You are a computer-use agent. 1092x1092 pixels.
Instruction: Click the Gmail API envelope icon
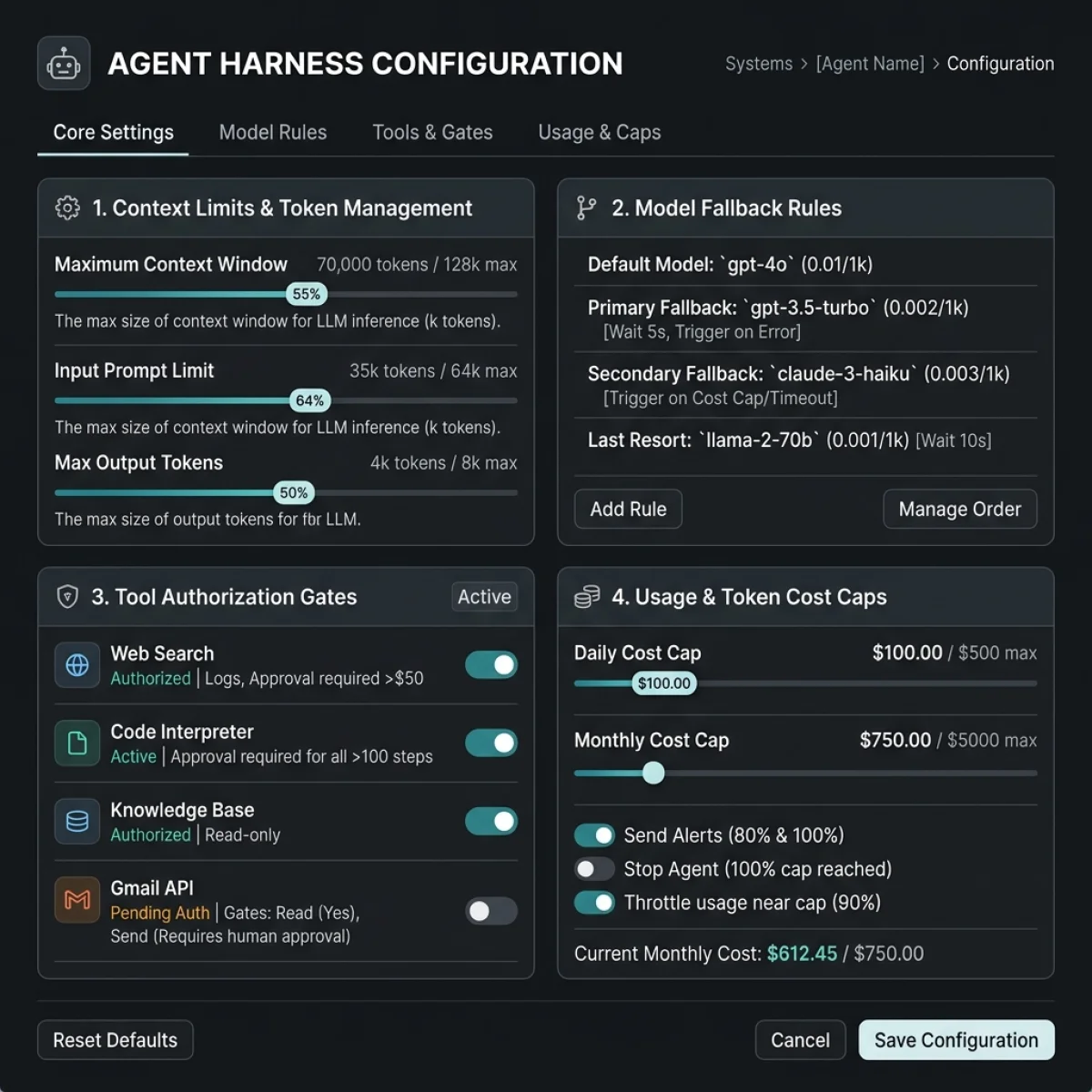coord(77,900)
